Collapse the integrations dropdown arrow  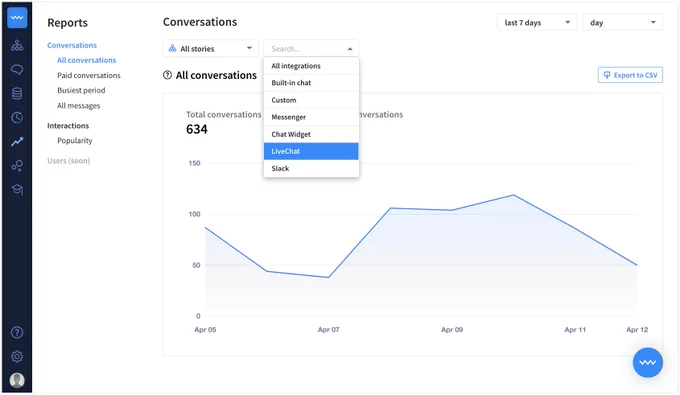[x=350, y=49]
